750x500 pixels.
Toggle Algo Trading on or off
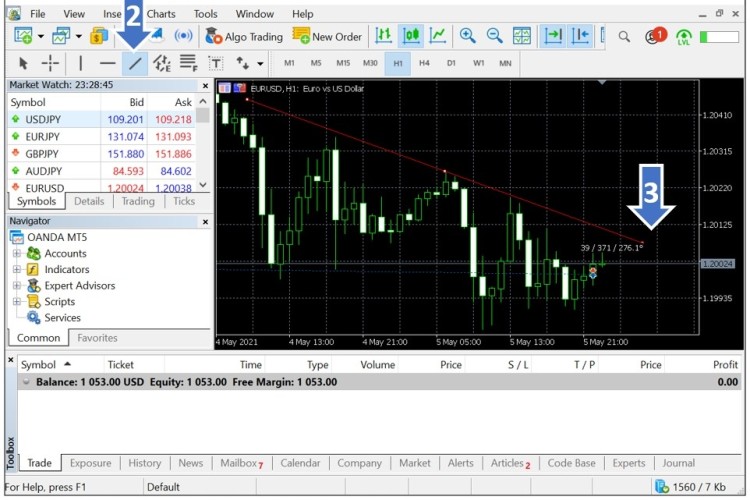tap(244, 36)
